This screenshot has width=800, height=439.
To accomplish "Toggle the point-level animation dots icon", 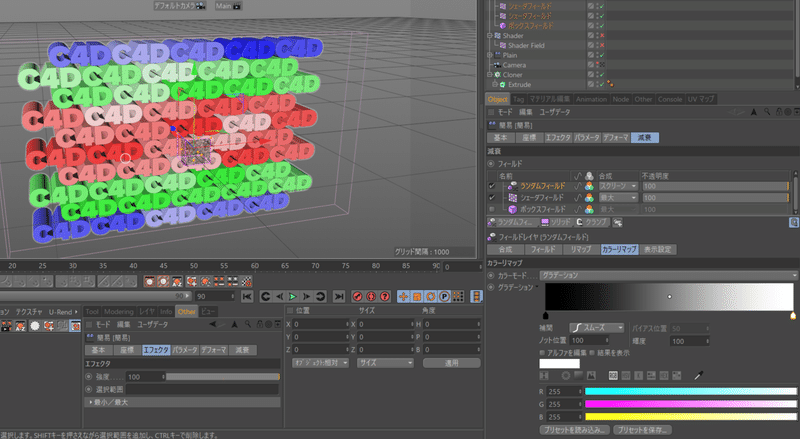I will tap(458, 296).
